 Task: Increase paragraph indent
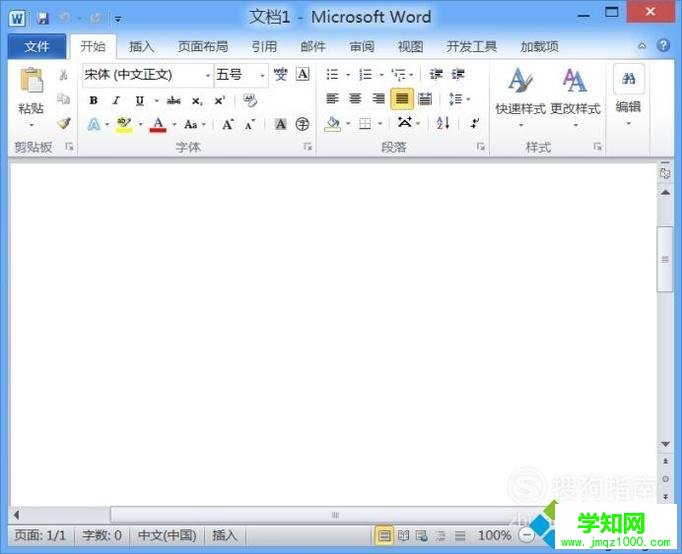coord(458,74)
